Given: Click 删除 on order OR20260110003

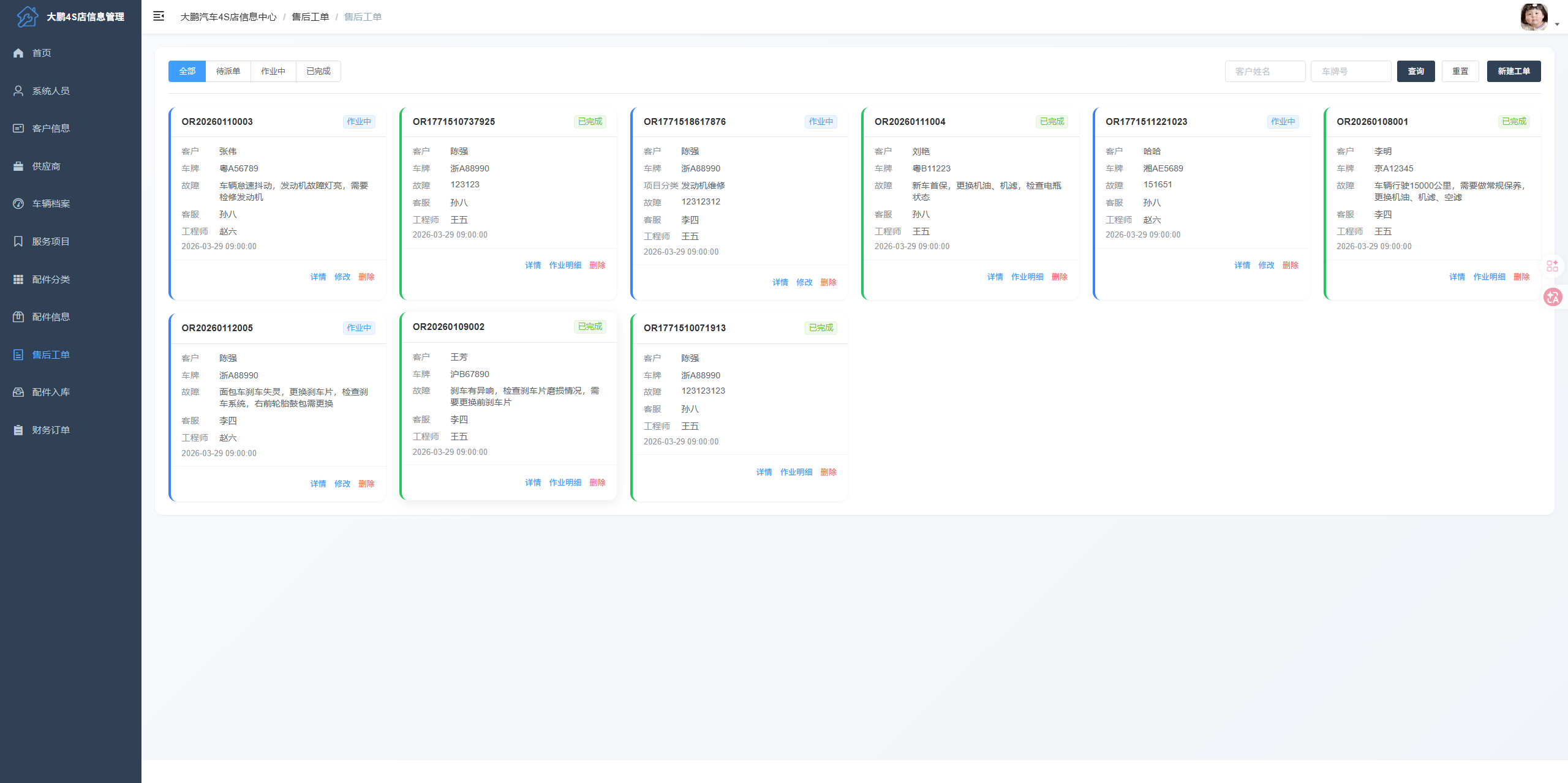Looking at the screenshot, I should click(366, 277).
